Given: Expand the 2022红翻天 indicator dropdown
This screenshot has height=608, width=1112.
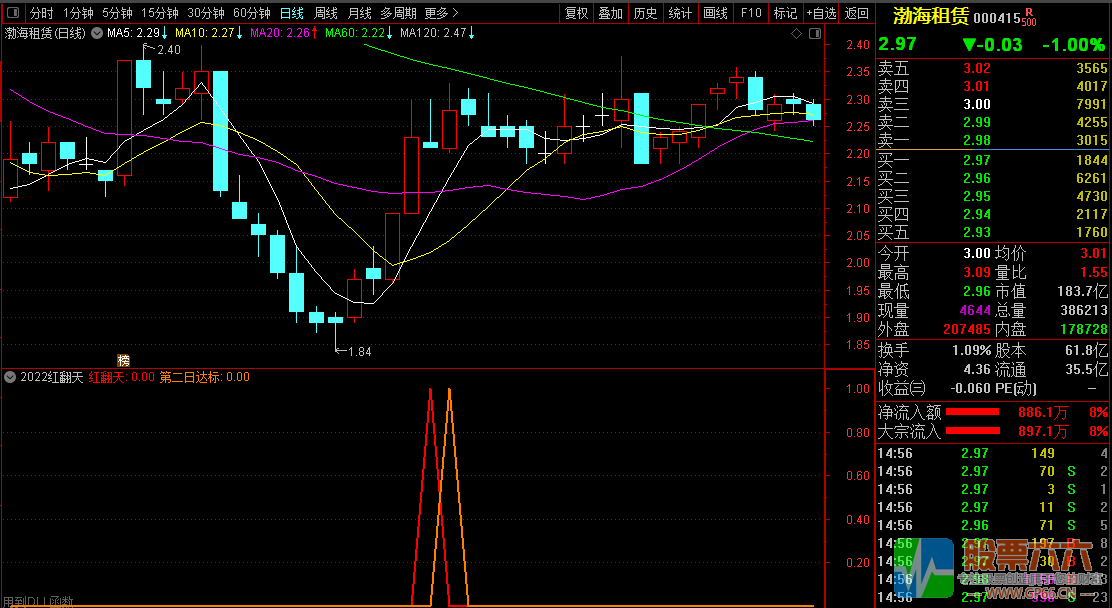Looking at the screenshot, I should 10,377.
